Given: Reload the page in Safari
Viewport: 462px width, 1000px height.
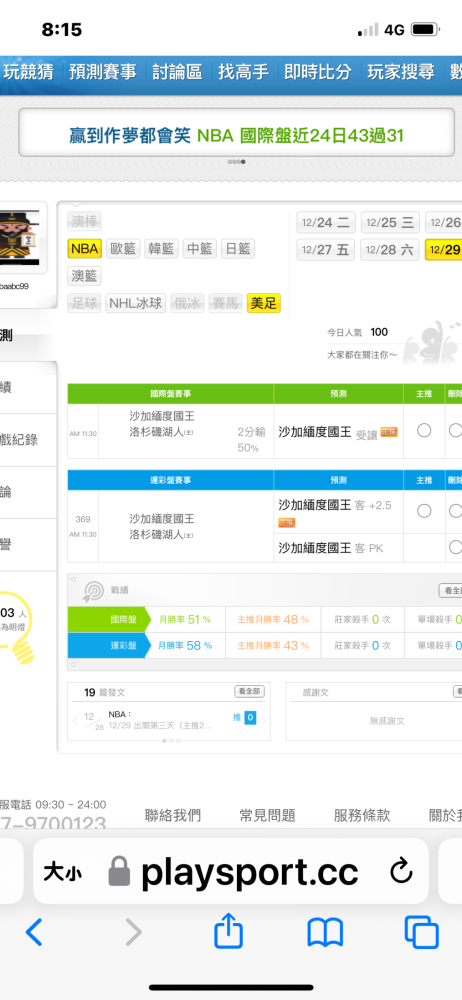Looking at the screenshot, I should (401, 871).
